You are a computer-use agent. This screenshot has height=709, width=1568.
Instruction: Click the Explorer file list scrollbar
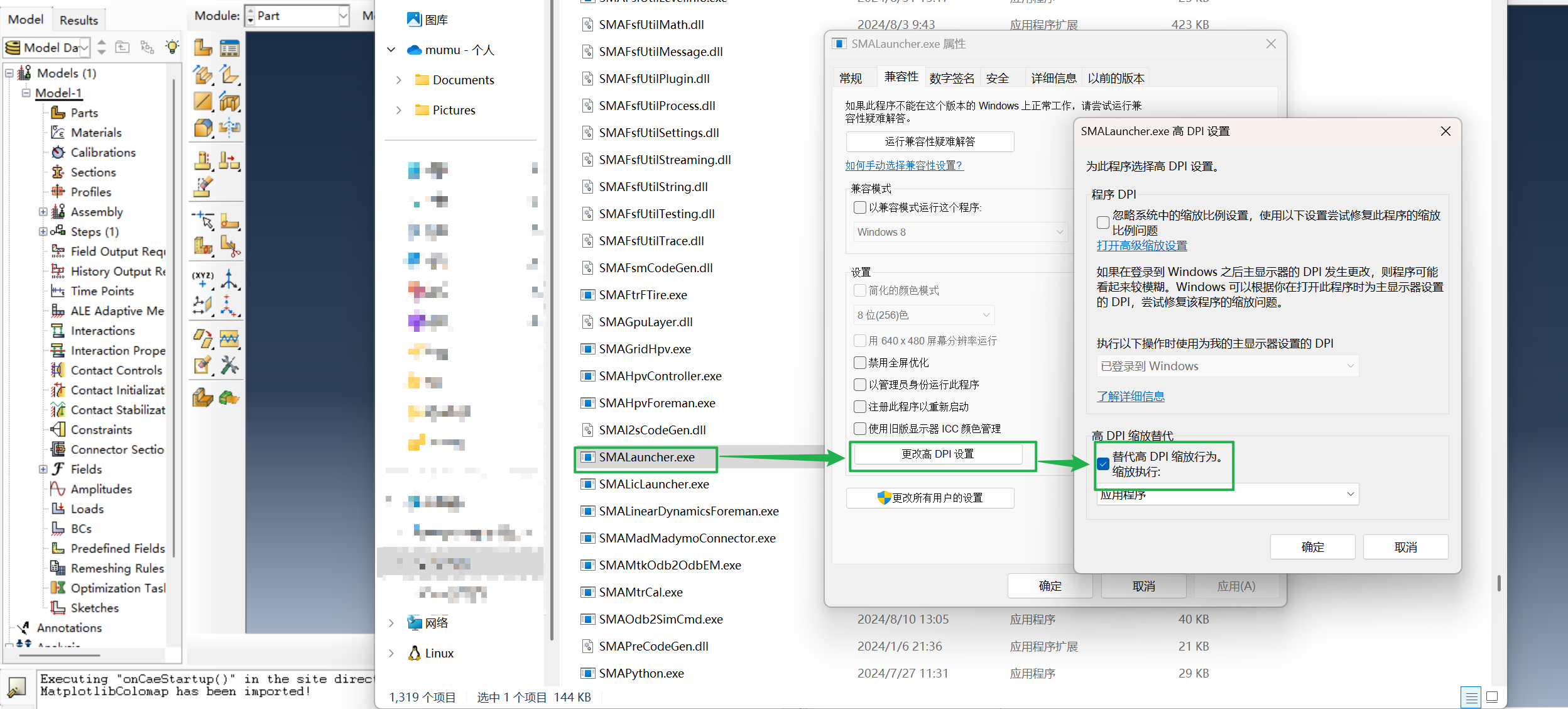coord(1499,583)
